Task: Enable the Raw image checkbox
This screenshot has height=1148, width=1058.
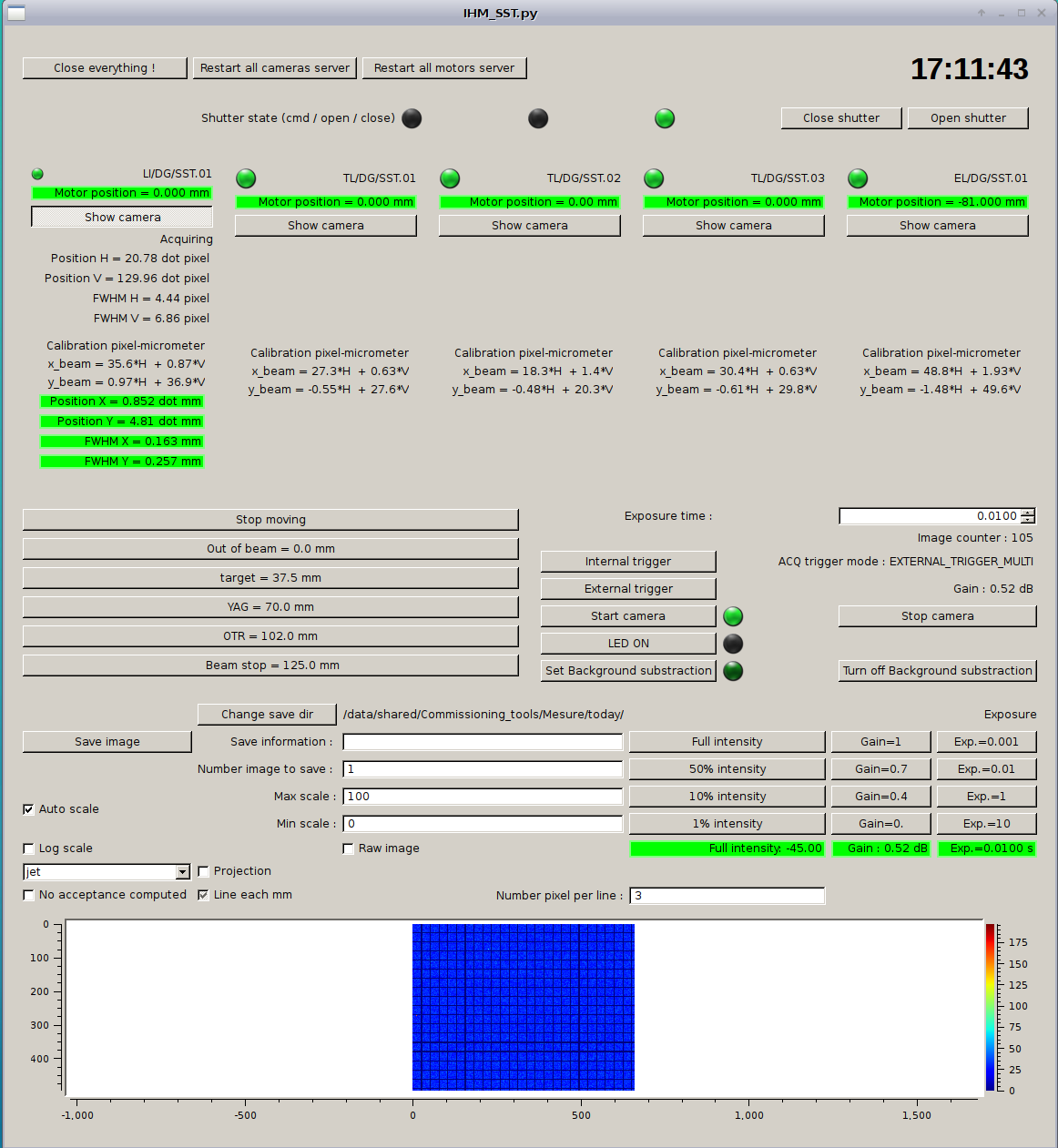Action: pos(348,848)
